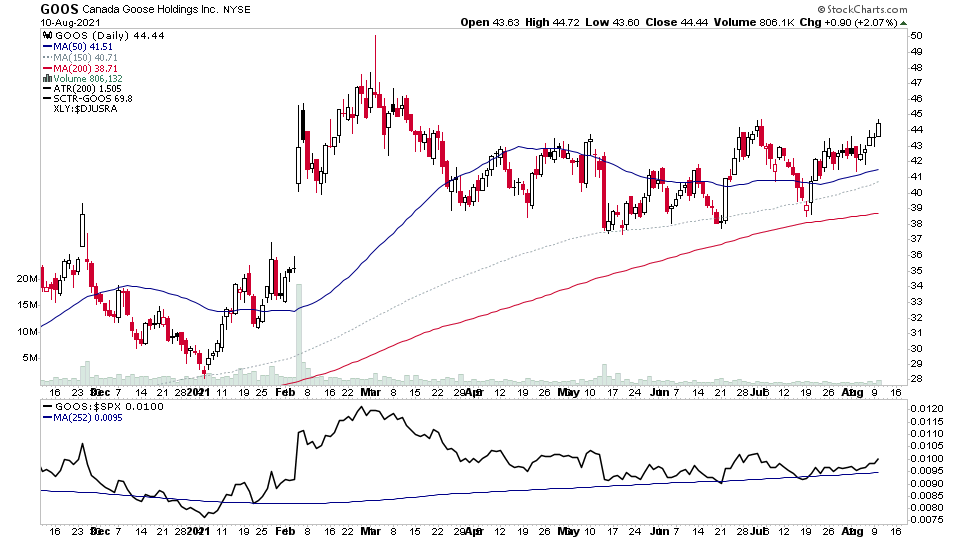The width and height of the screenshot is (960, 540).
Task: Click the Chg +0.90 (+2.07%) value
Action: pyautogui.click(x=849, y=22)
